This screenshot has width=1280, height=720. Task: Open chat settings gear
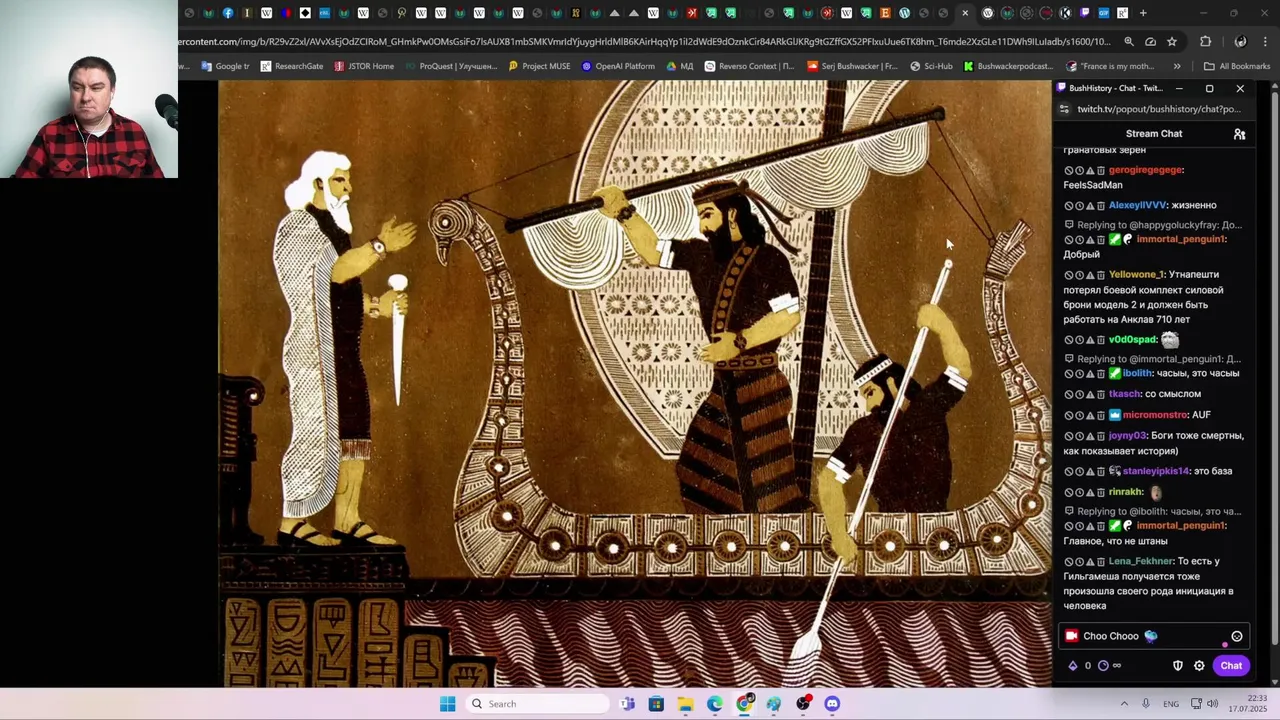(1199, 666)
